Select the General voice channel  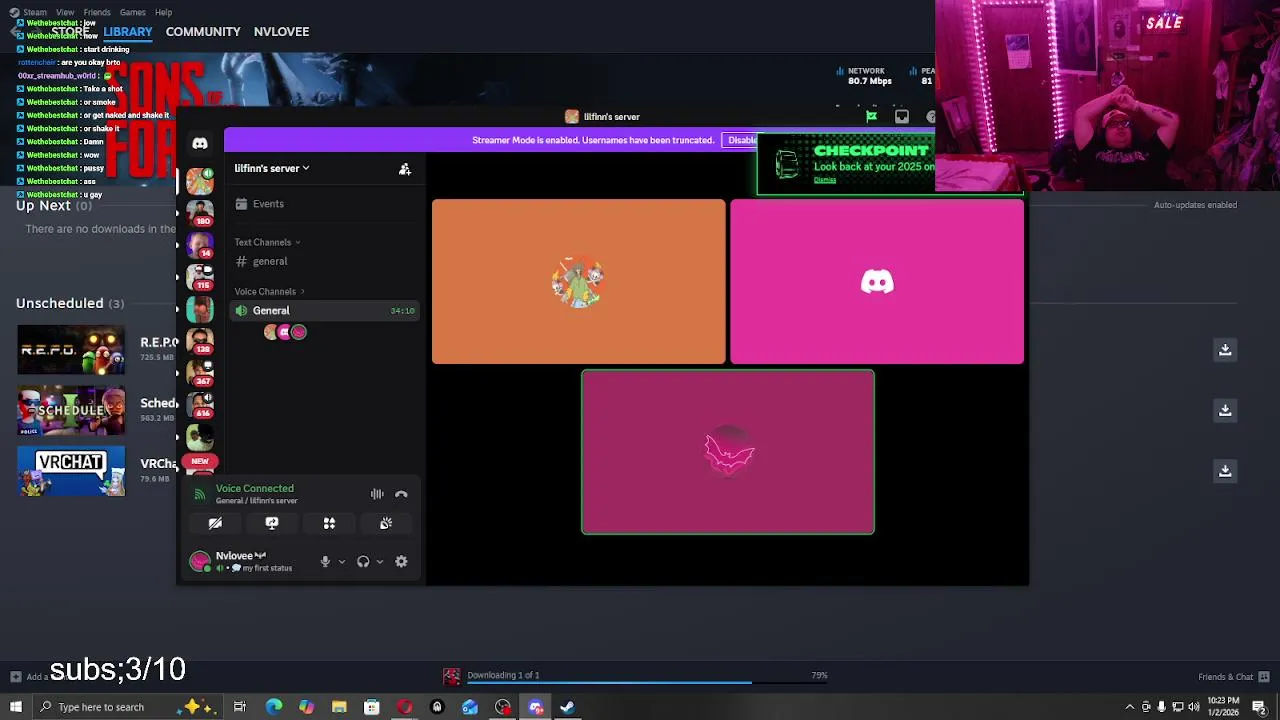click(x=324, y=311)
